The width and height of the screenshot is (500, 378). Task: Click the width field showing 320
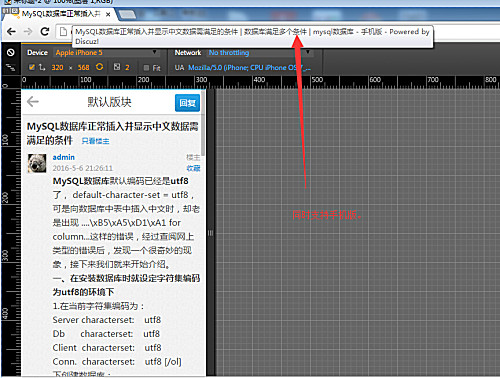(x=57, y=68)
